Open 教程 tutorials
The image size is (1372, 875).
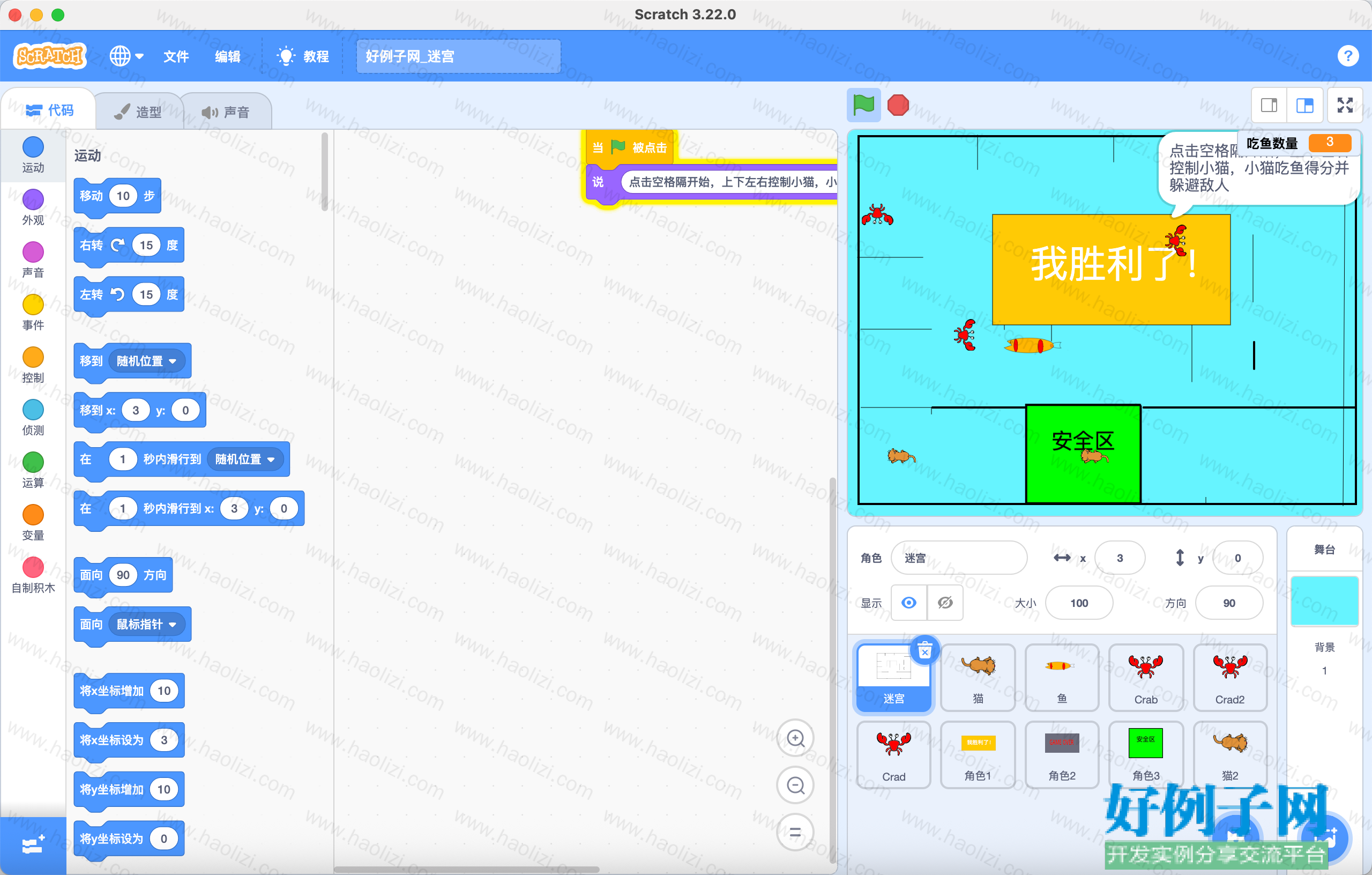(x=303, y=56)
